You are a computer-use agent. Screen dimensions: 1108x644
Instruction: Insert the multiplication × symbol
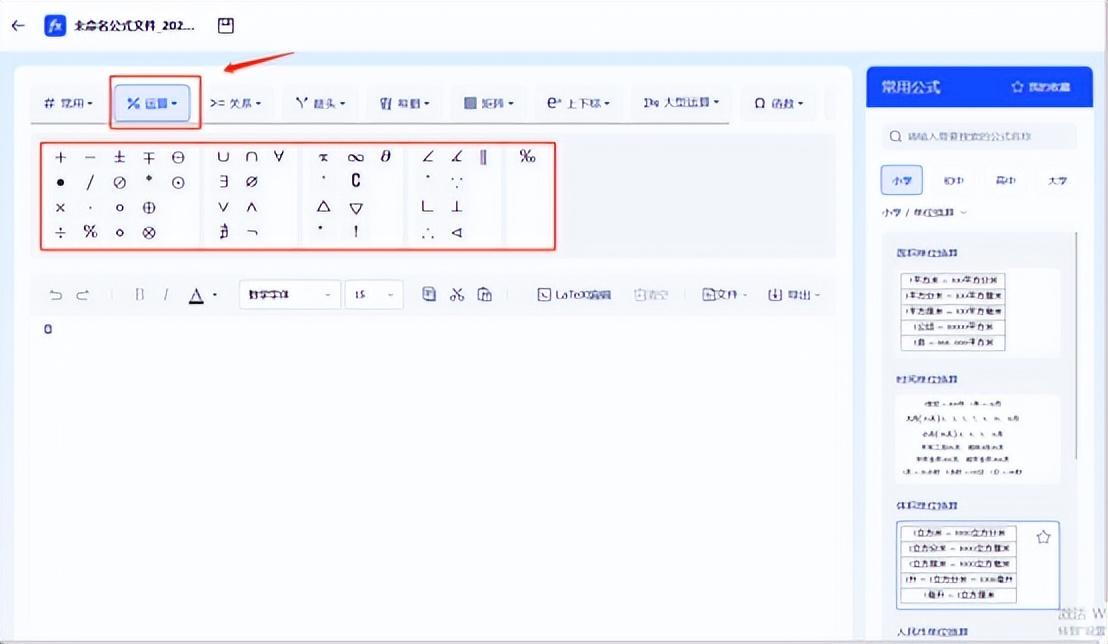tap(61, 208)
